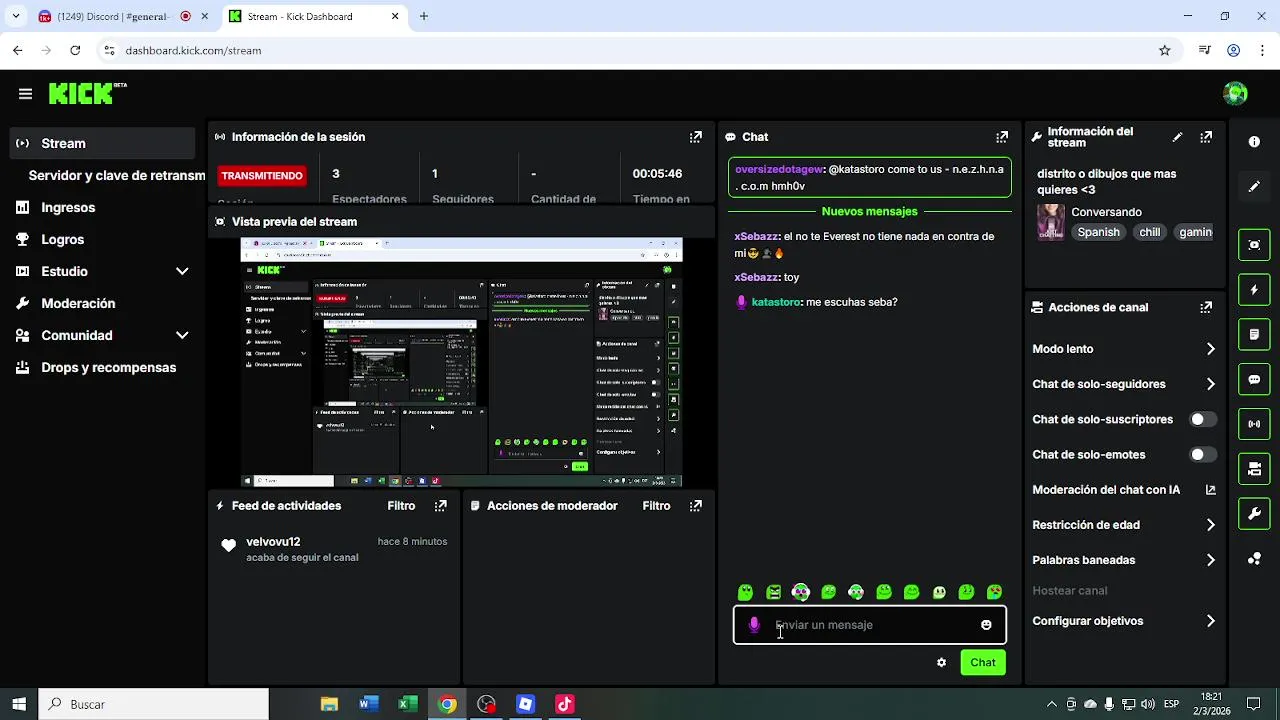The width and height of the screenshot is (1280, 720).
Task: Click the three-dots icon at bottom of right rail
Action: coord(1254,559)
